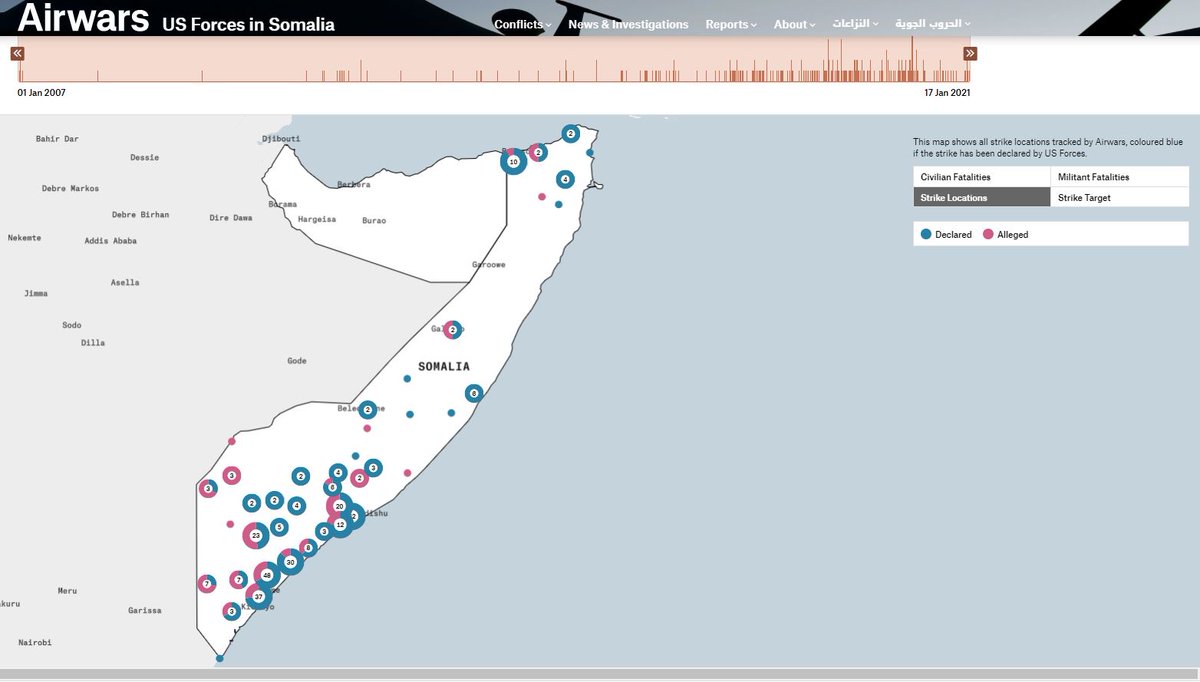Open the cluster labeled 48 on the southern coast
The image size is (1200, 682).
pos(266,574)
